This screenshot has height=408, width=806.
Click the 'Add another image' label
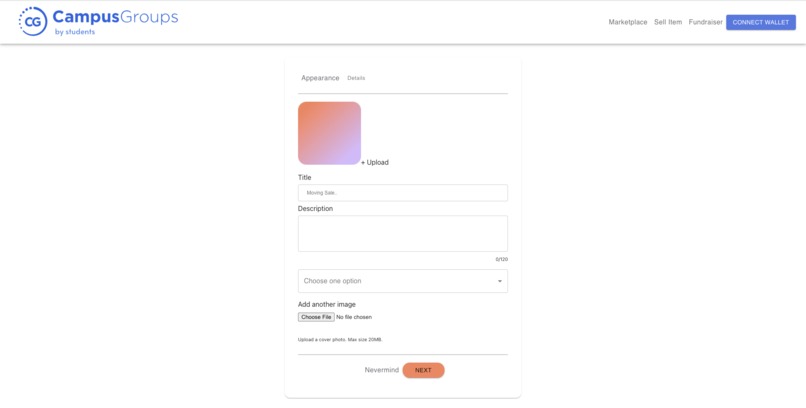[327, 304]
